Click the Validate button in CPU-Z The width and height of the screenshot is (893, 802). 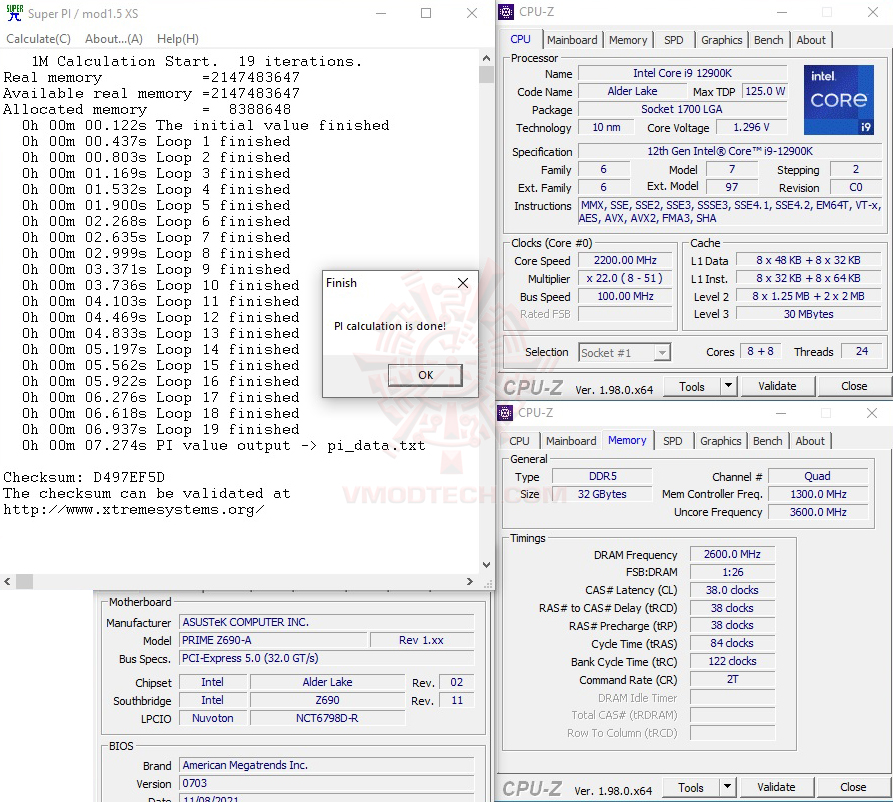pos(776,386)
